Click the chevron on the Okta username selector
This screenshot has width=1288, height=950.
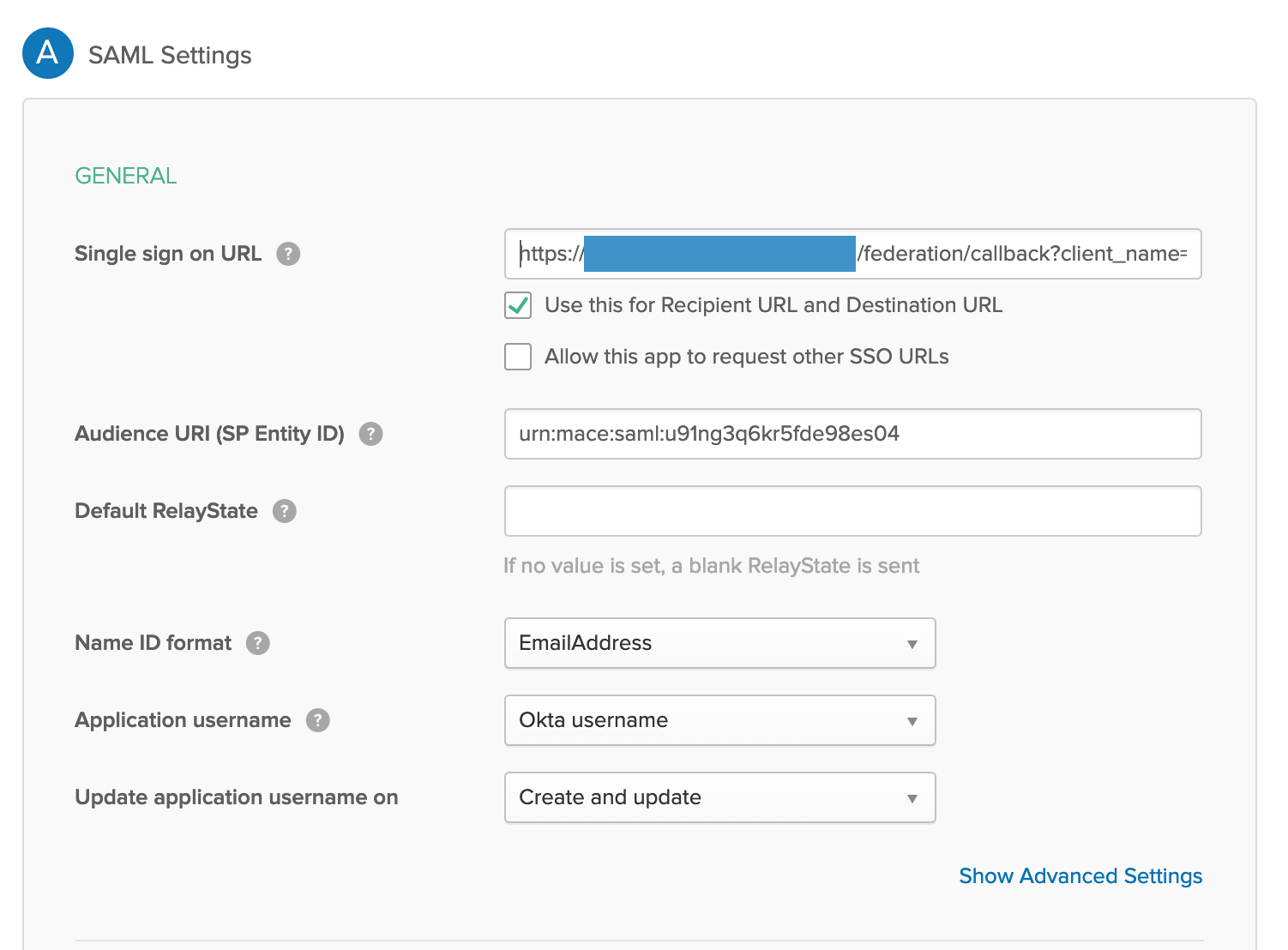(x=912, y=720)
